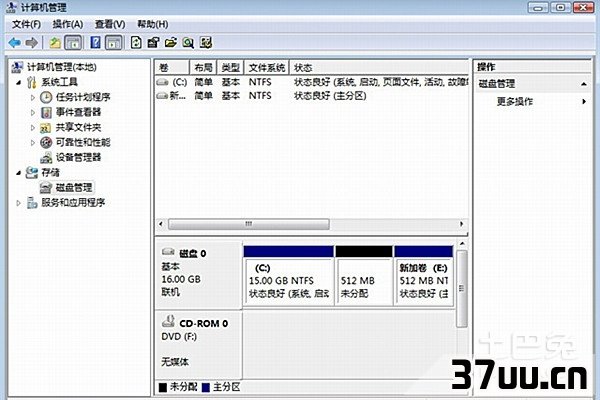The width and height of the screenshot is (600, 400).
Task: Click the Up one level folder icon
Action: click(55, 42)
